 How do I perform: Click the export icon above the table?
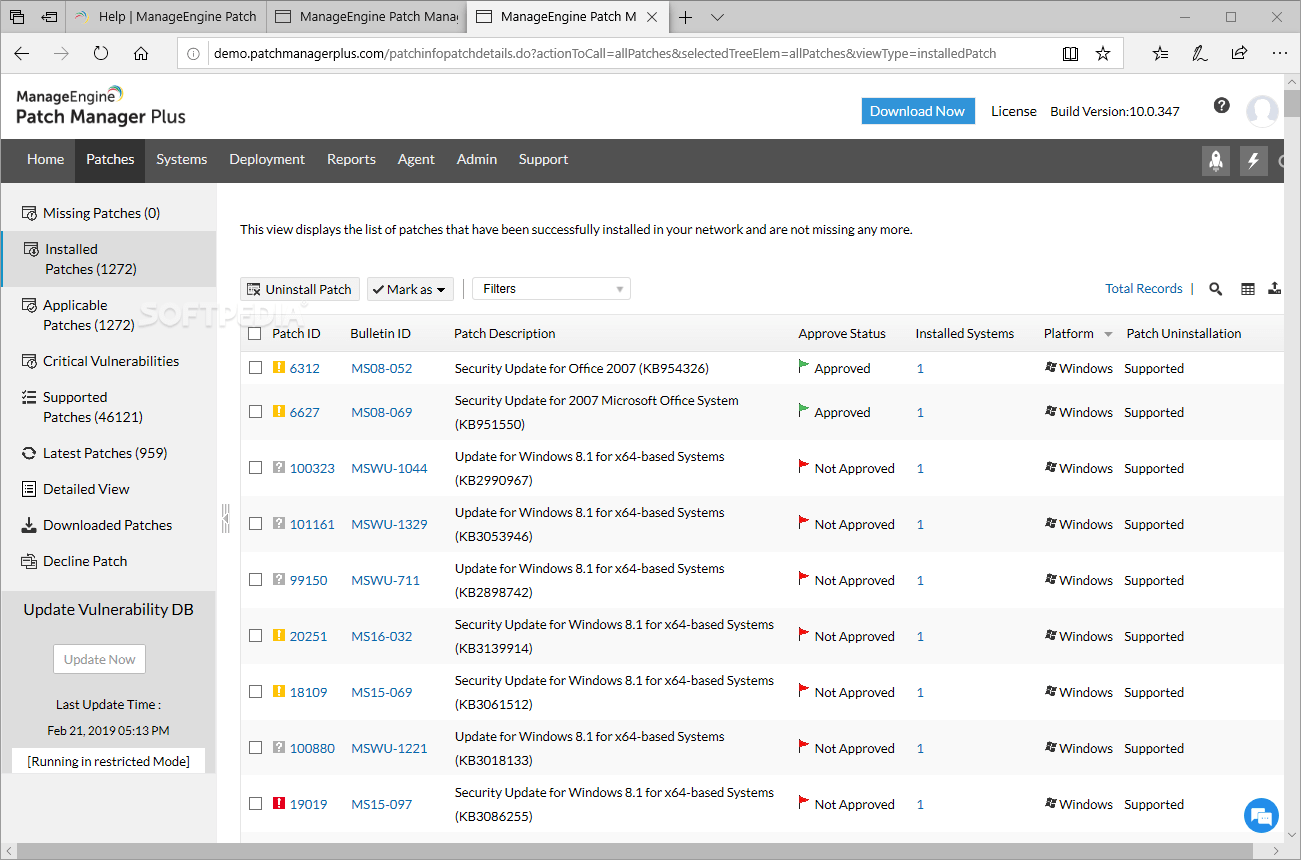point(1275,289)
